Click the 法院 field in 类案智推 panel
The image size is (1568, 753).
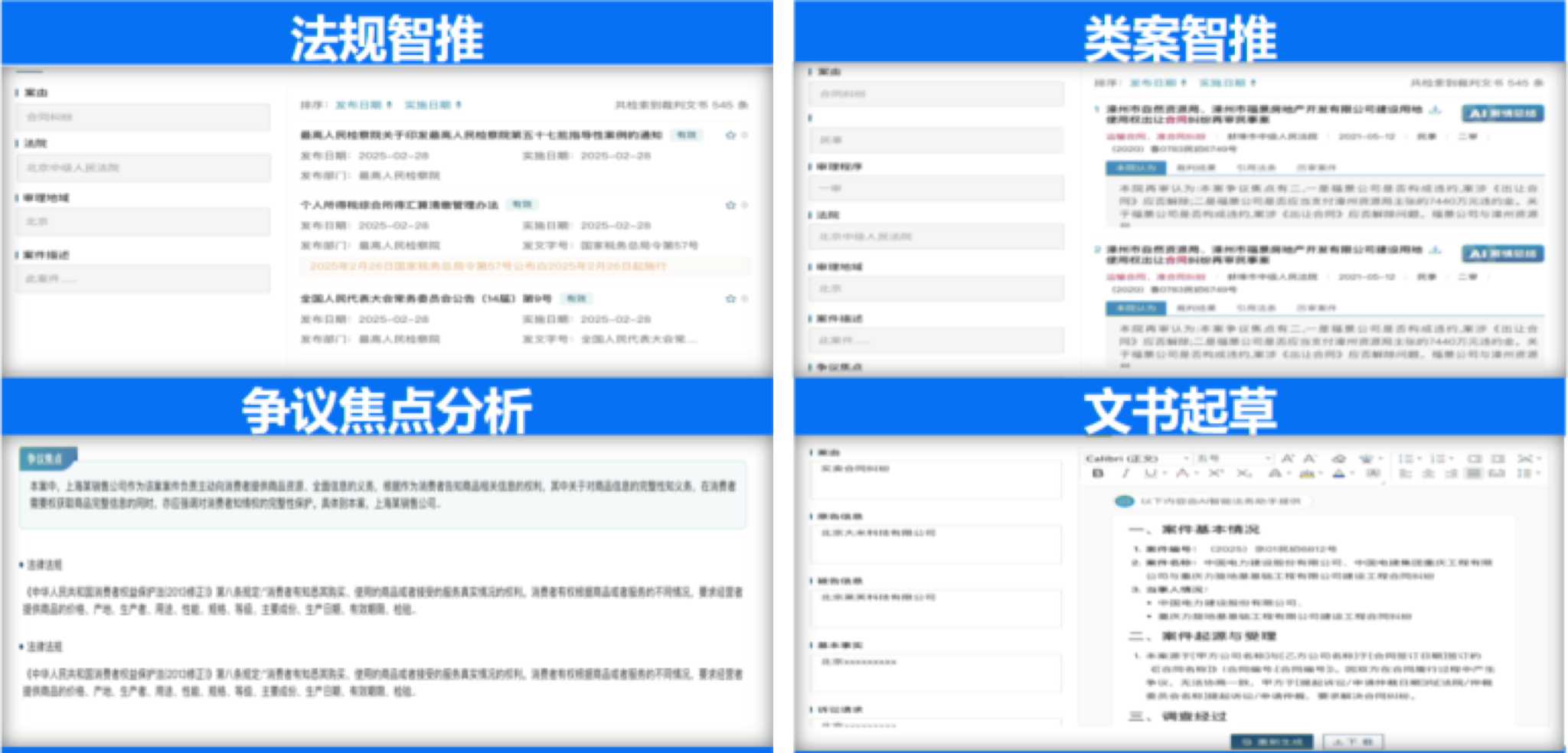[x=936, y=236]
